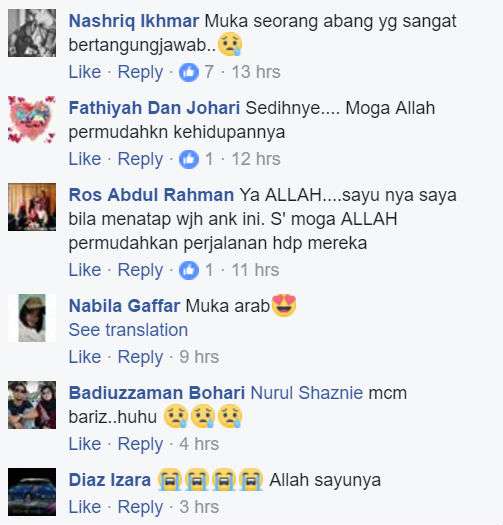Reply to Ros Abdul Rahman's comment
The width and height of the screenshot is (503, 525).
coord(140,271)
